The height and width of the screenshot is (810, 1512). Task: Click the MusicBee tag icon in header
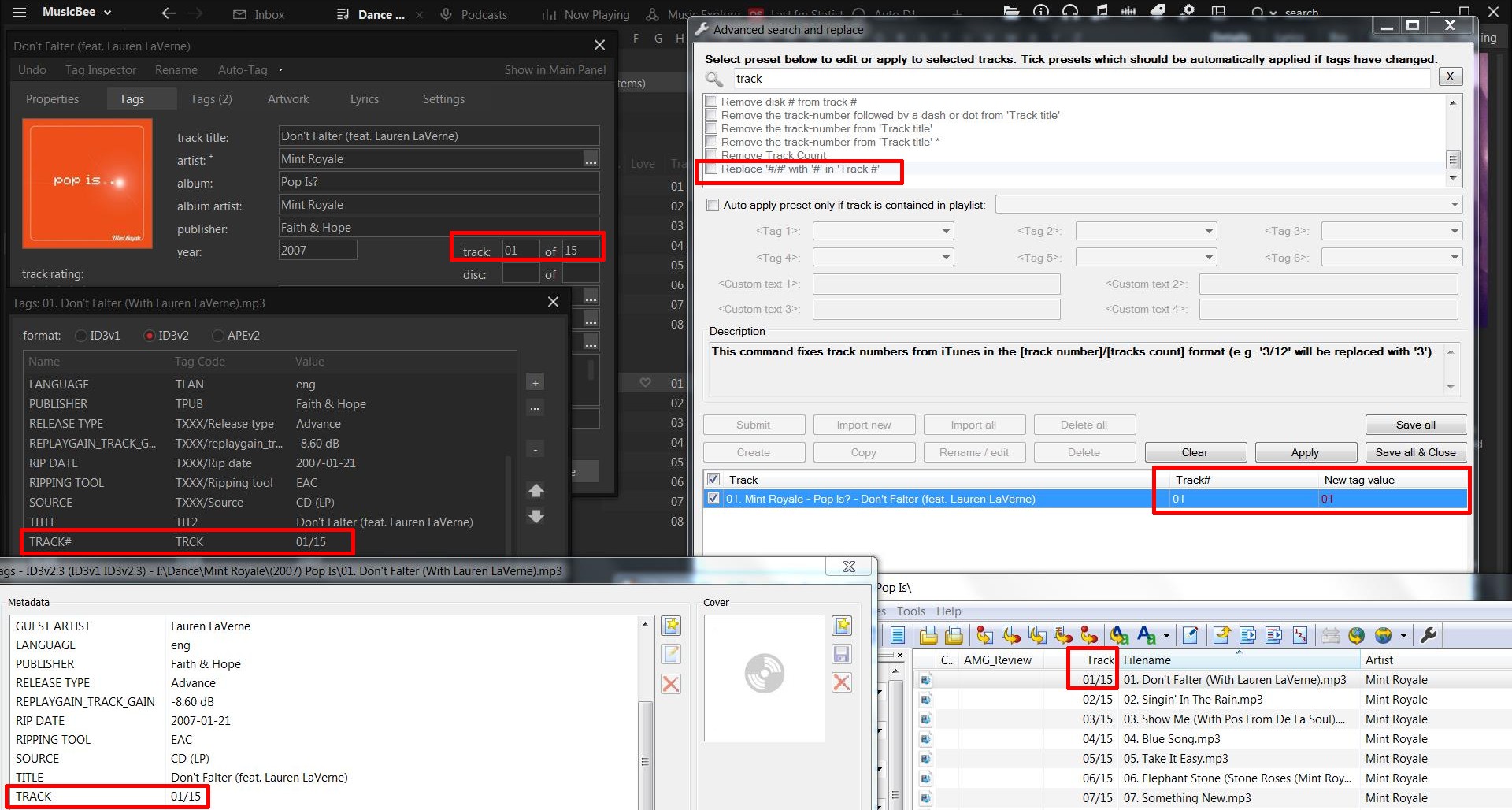1158,11
